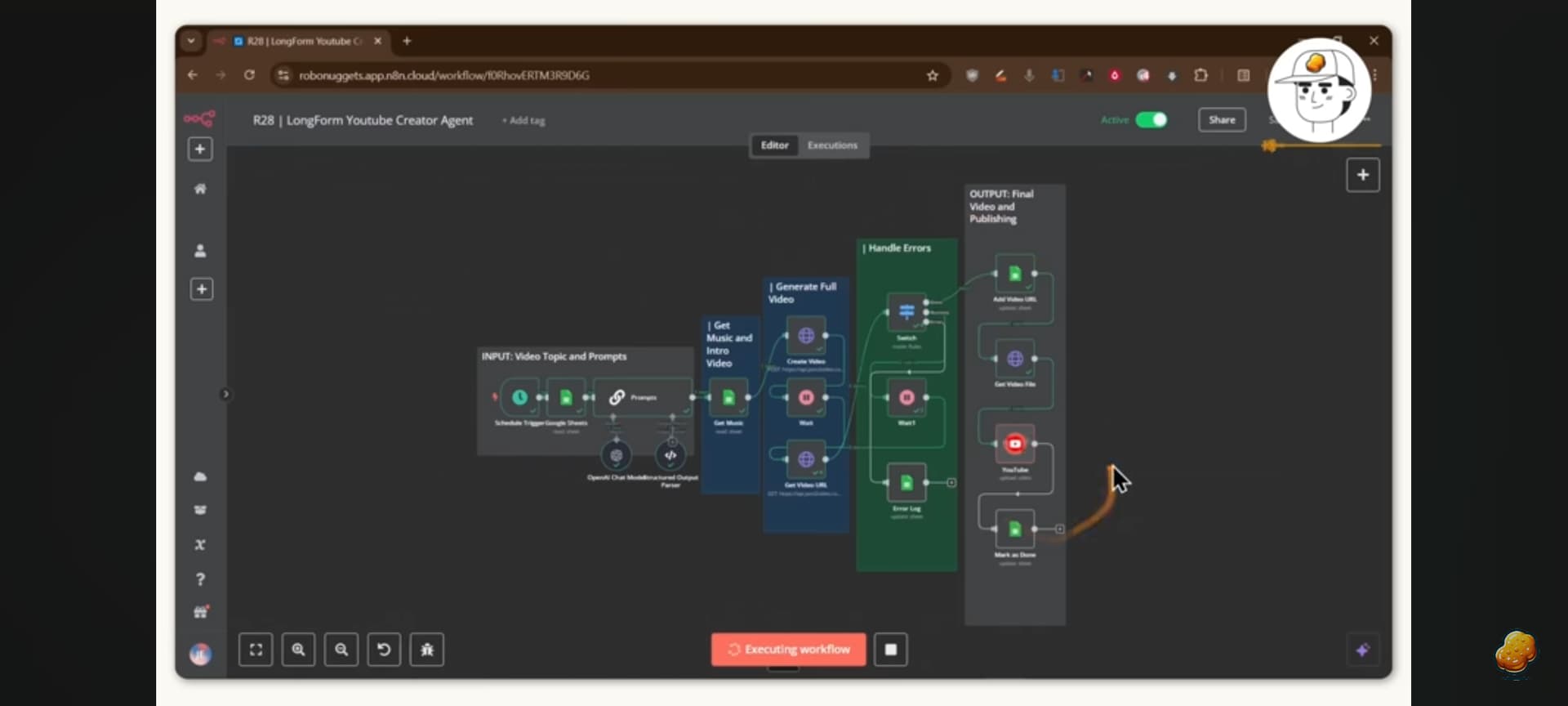Click the YouTube upload node icon
This screenshot has width=1568, height=706.
click(x=1014, y=444)
